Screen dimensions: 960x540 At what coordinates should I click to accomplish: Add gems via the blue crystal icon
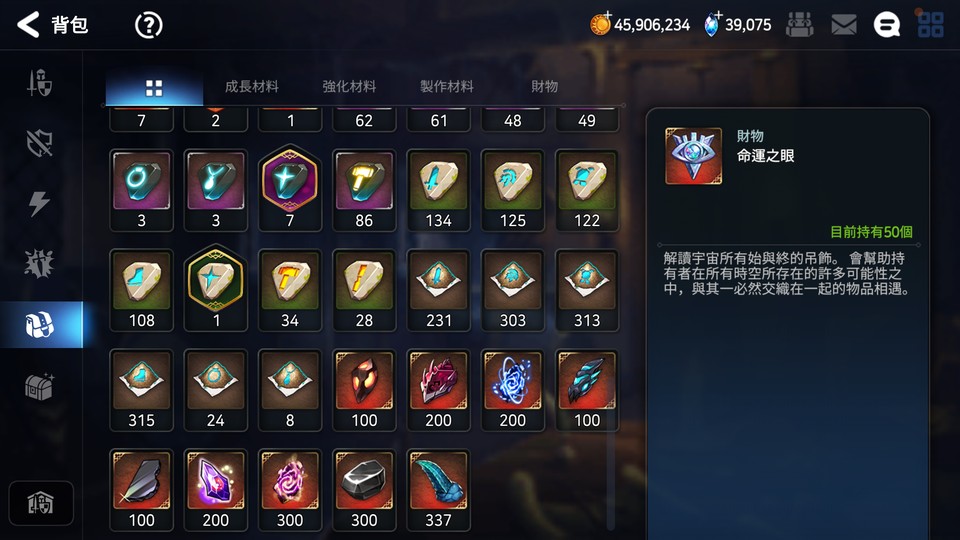712,24
